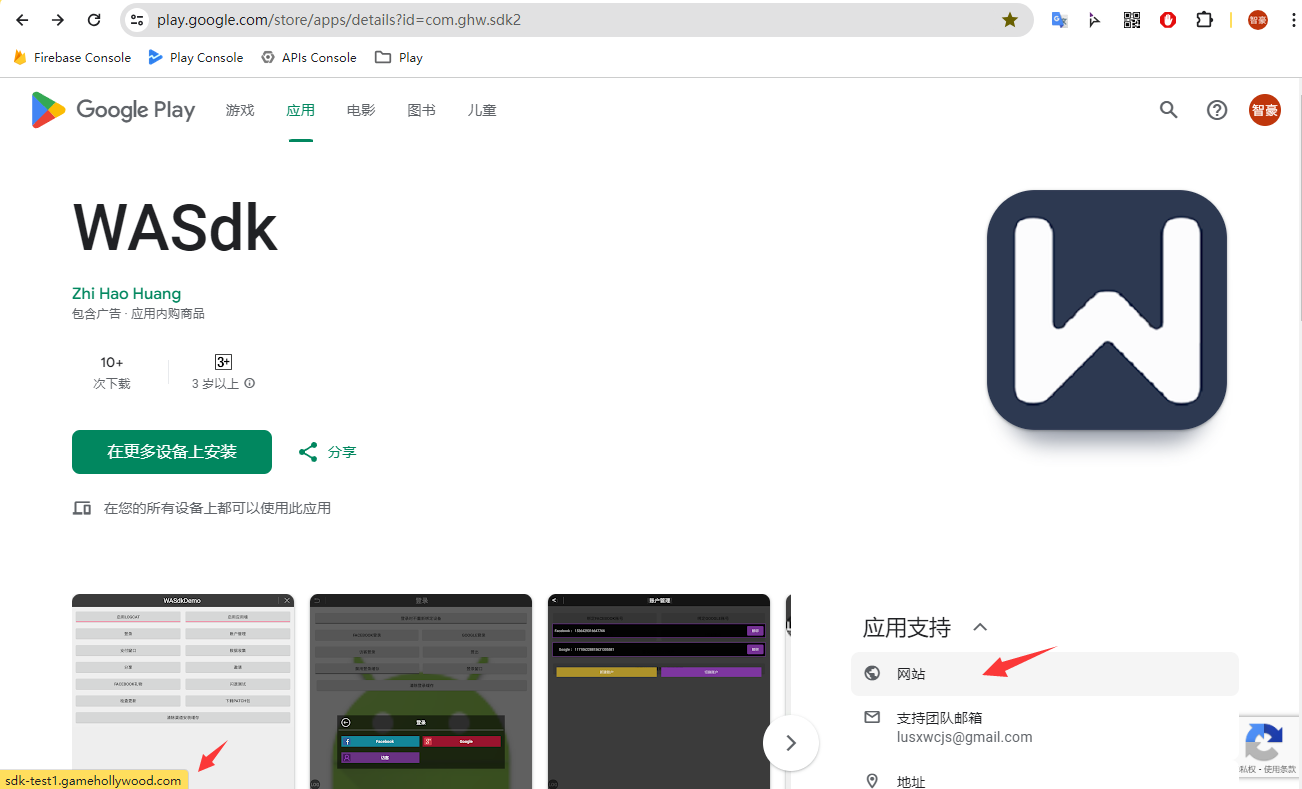The width and height of the screenshot is (1302, 789).
Task: Go forward with browser forward arrow
Action: (x=58, y=20)
